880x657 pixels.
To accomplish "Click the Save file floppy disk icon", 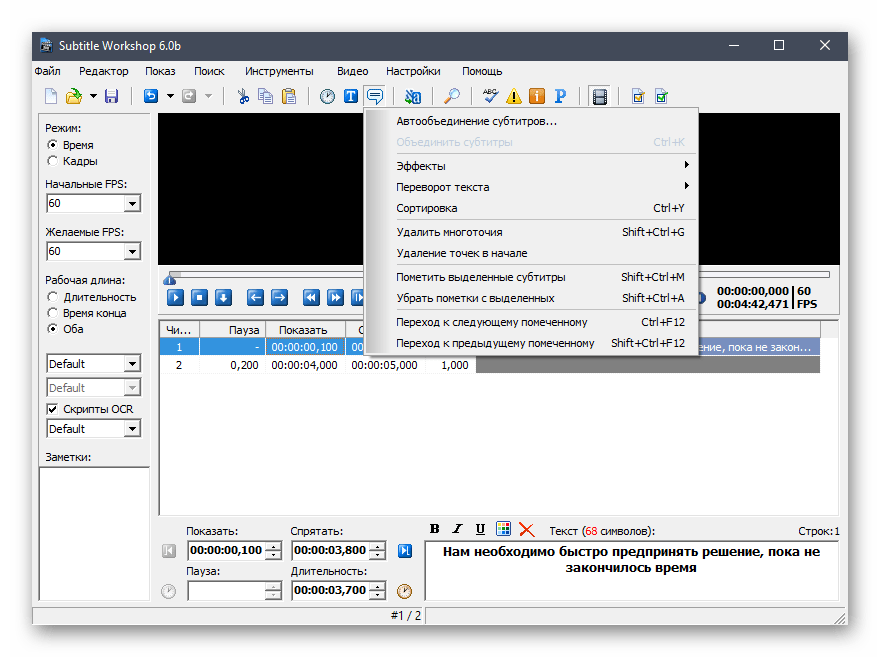I will click(112, 97).
